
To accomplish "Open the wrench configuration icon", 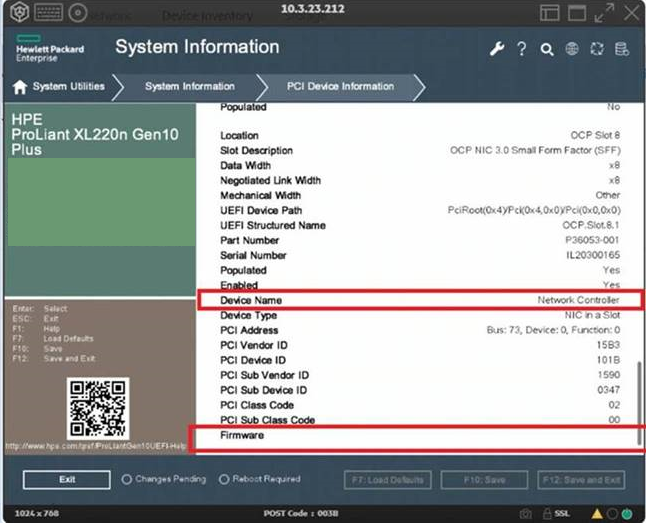I will (x=497, y=49).
